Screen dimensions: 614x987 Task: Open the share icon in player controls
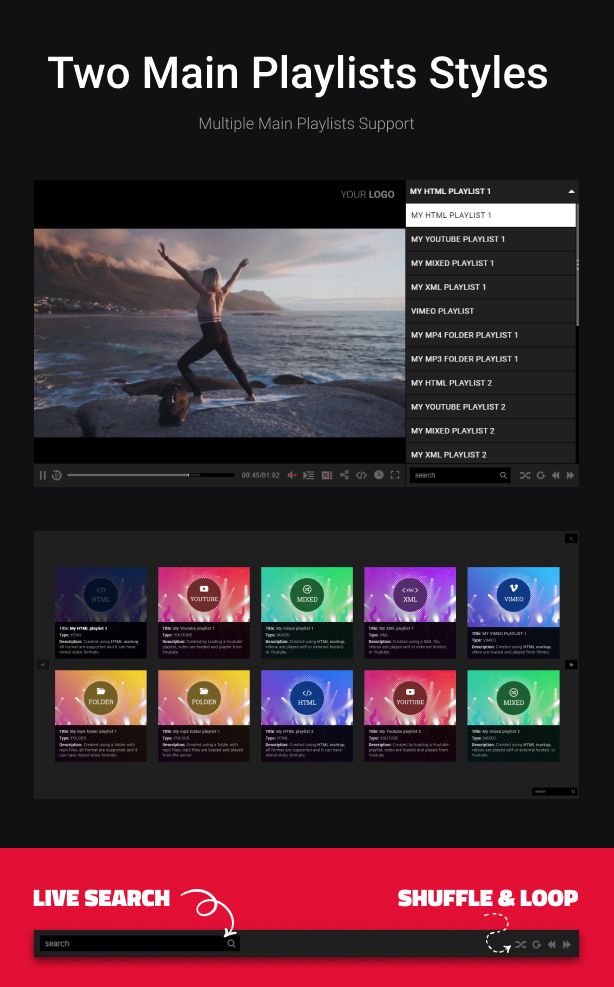tap(345, 475)
